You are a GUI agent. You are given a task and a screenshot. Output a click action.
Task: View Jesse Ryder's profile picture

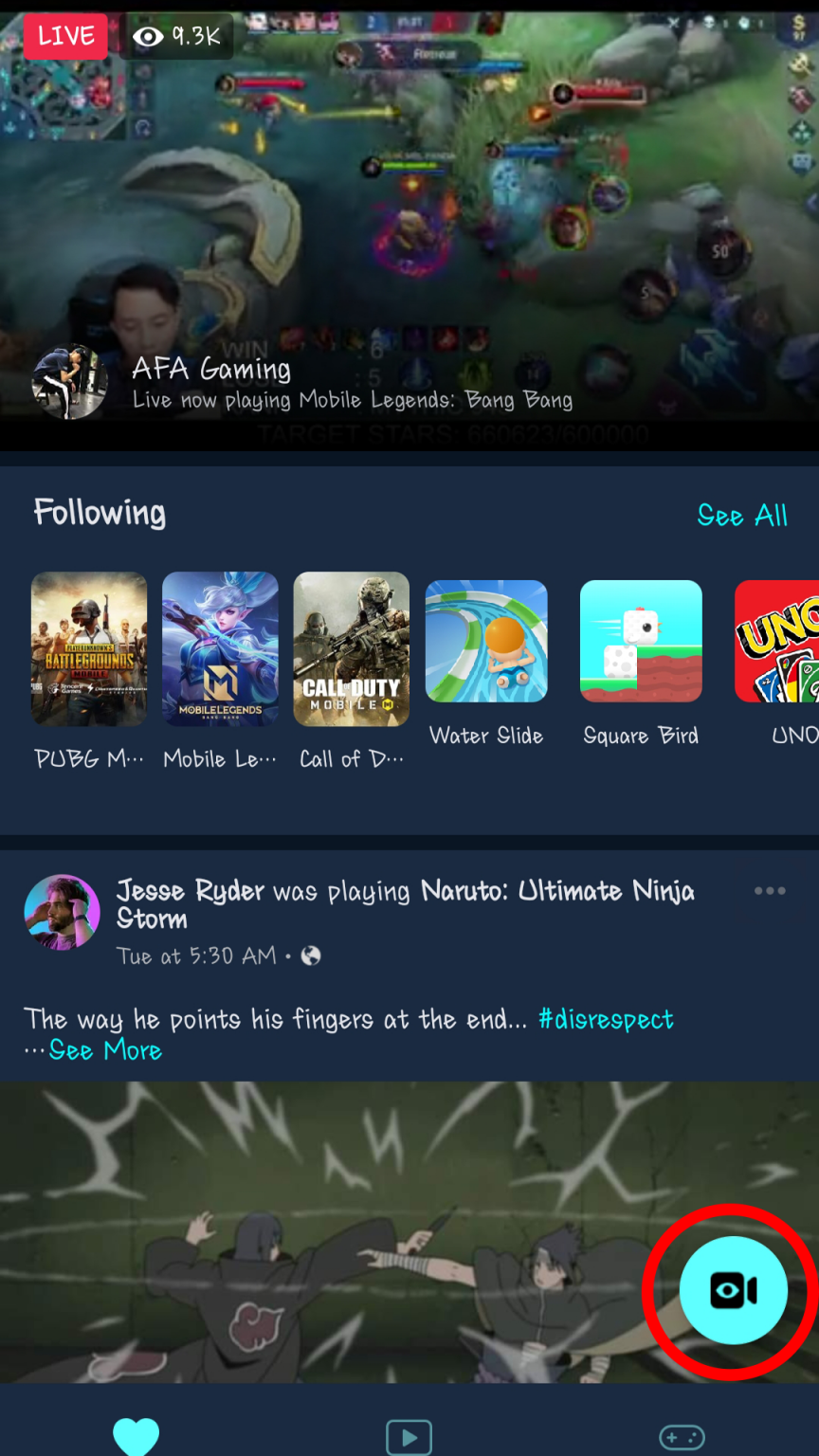[62, 912]
